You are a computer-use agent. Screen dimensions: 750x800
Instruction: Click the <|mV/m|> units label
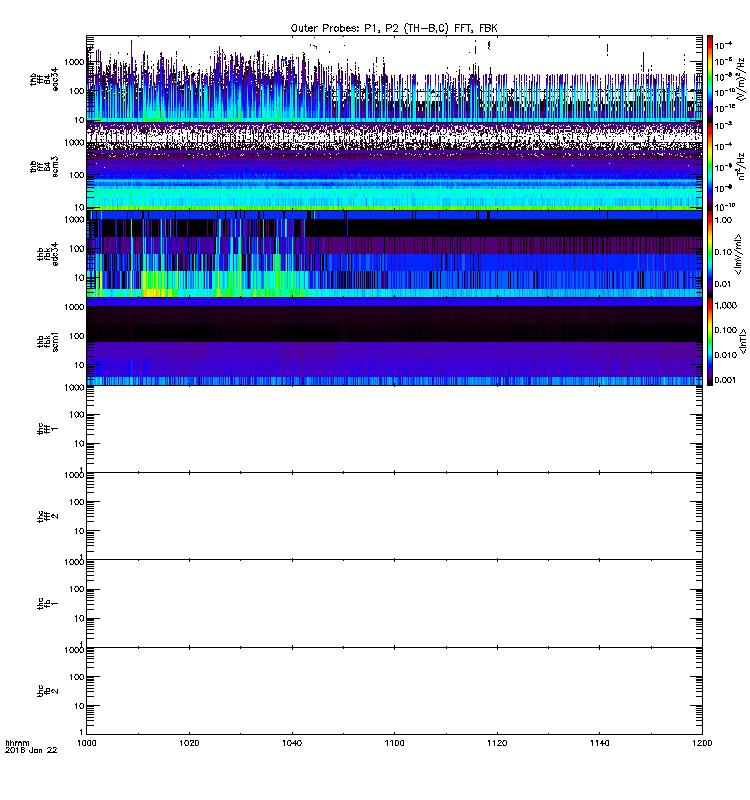739,254
